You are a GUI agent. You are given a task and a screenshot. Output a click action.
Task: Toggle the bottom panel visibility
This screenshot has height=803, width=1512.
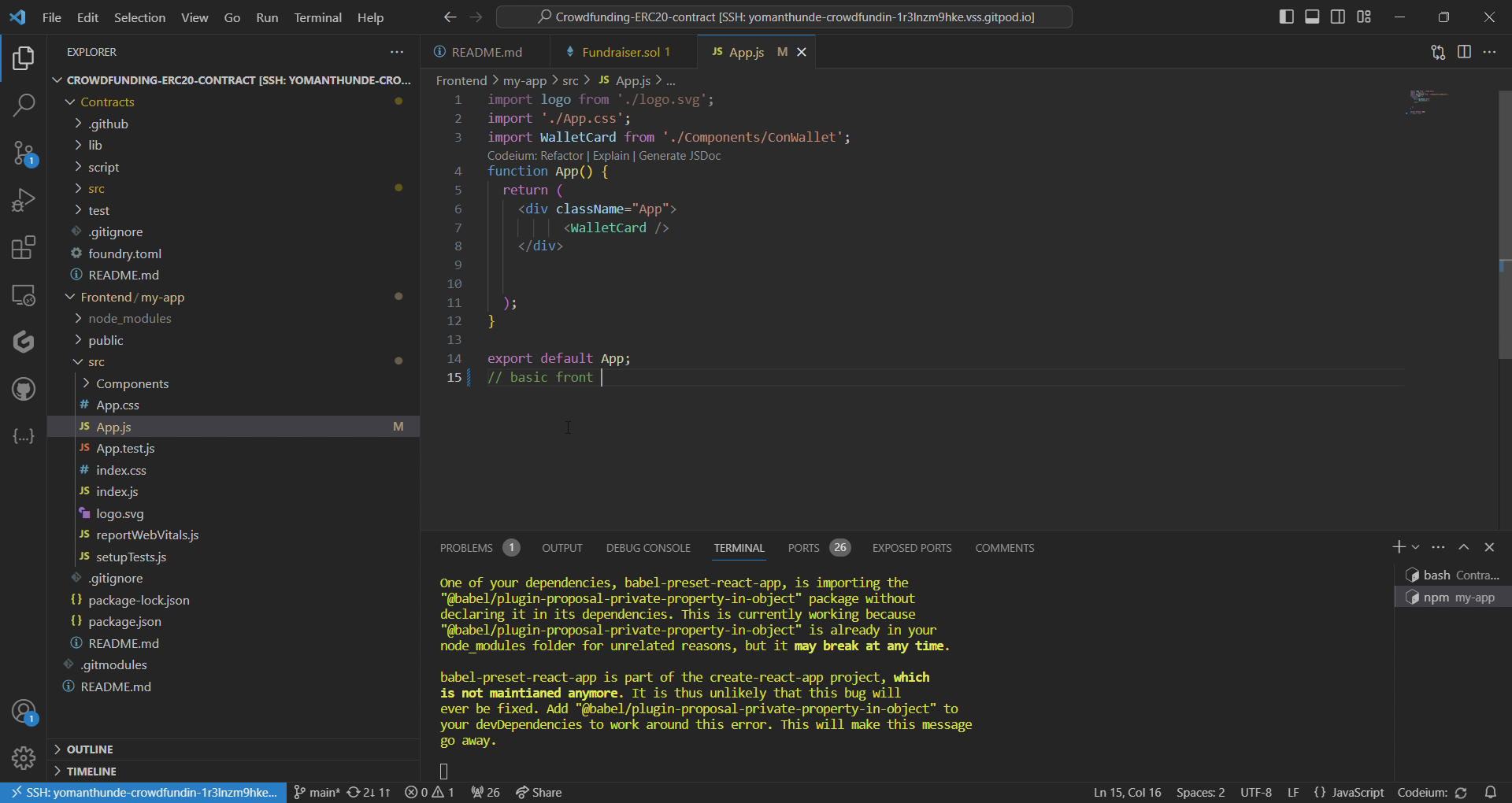1312,17
